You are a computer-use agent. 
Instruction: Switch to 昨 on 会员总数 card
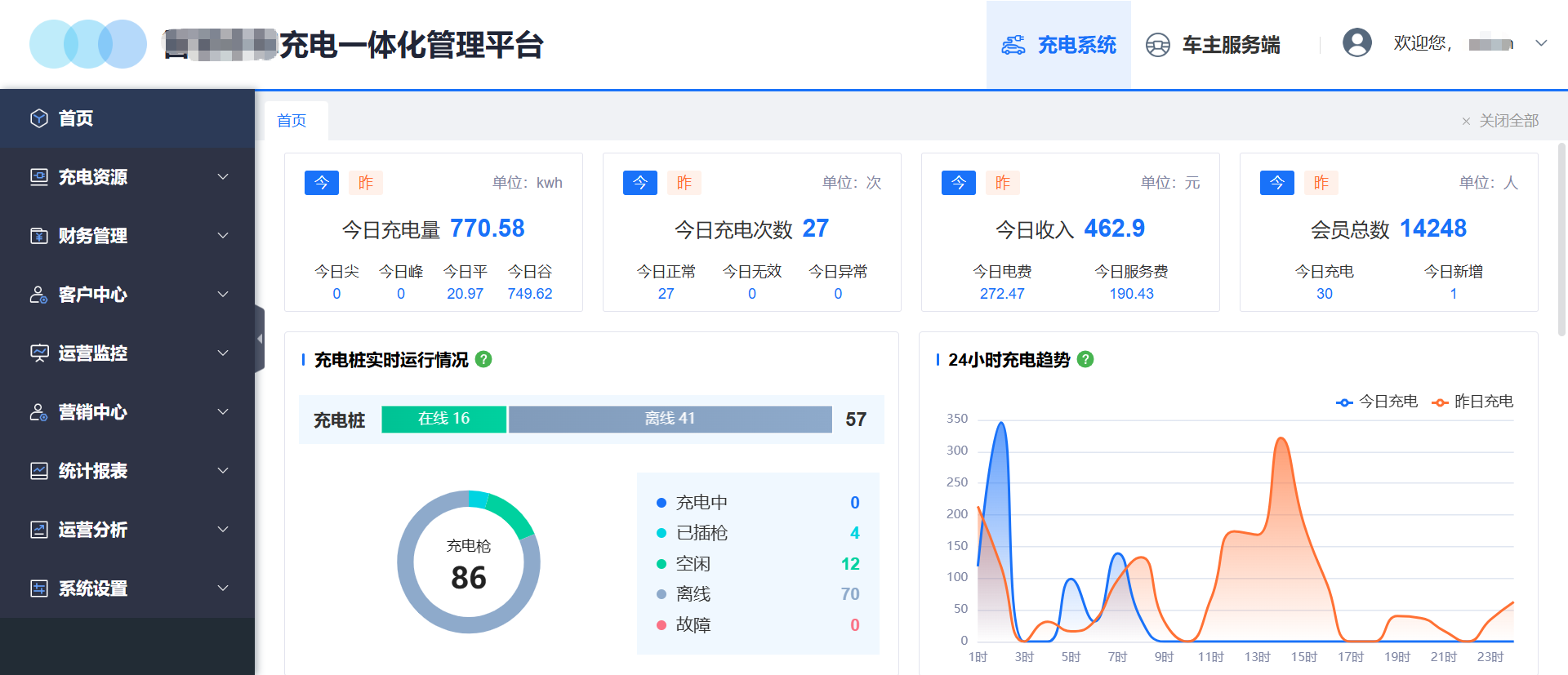click(1321, 183)
